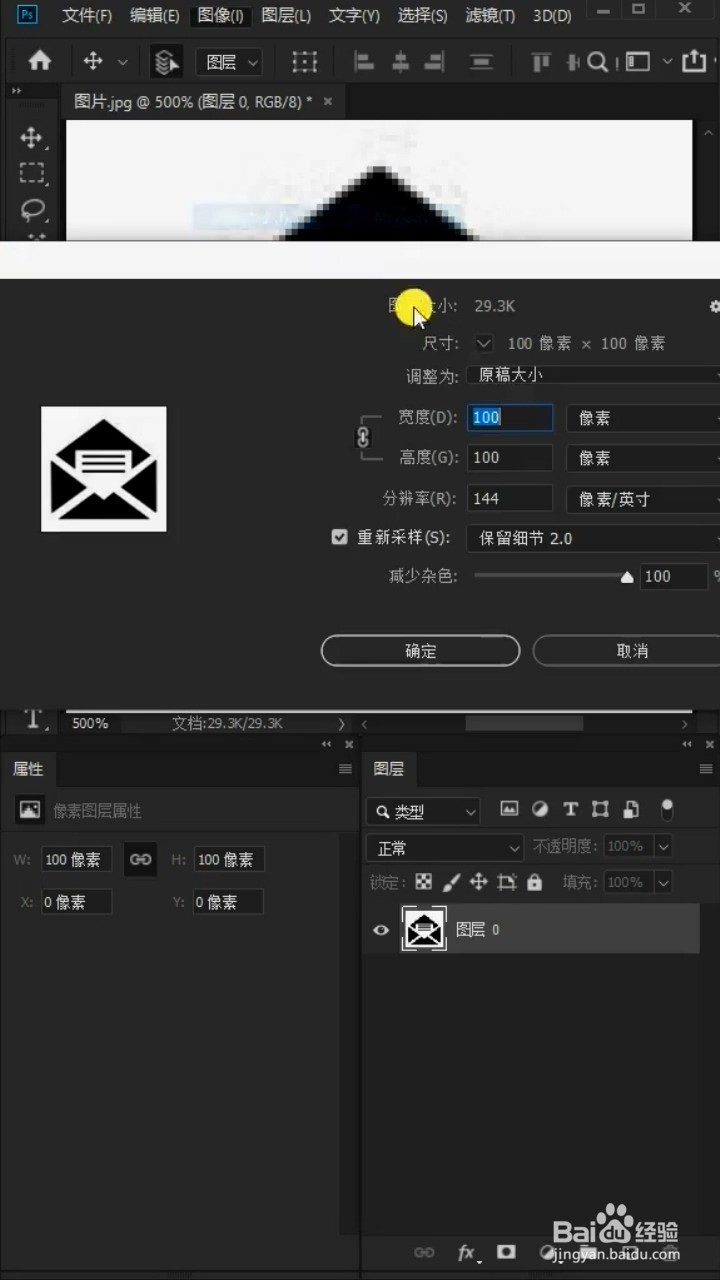The image size is (720, 1280).
Task: Open the 选择(S) menu
Action: 422,16
